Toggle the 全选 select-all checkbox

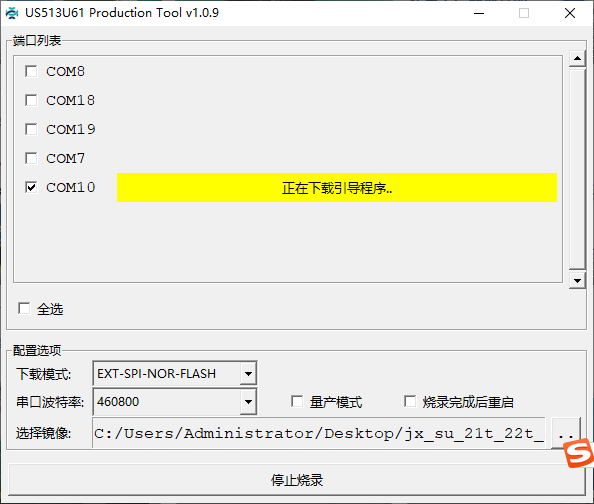pyautogui.click(x=24, y=308)
